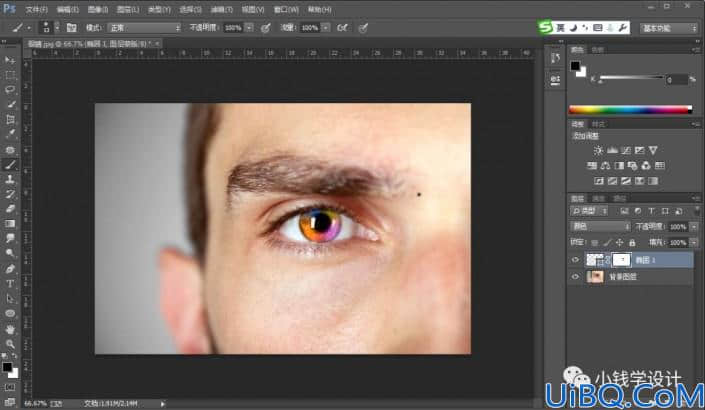Open the layer opacity dropdown arrow
Screen dimensions: 705x410
click(x=693, y=227)
